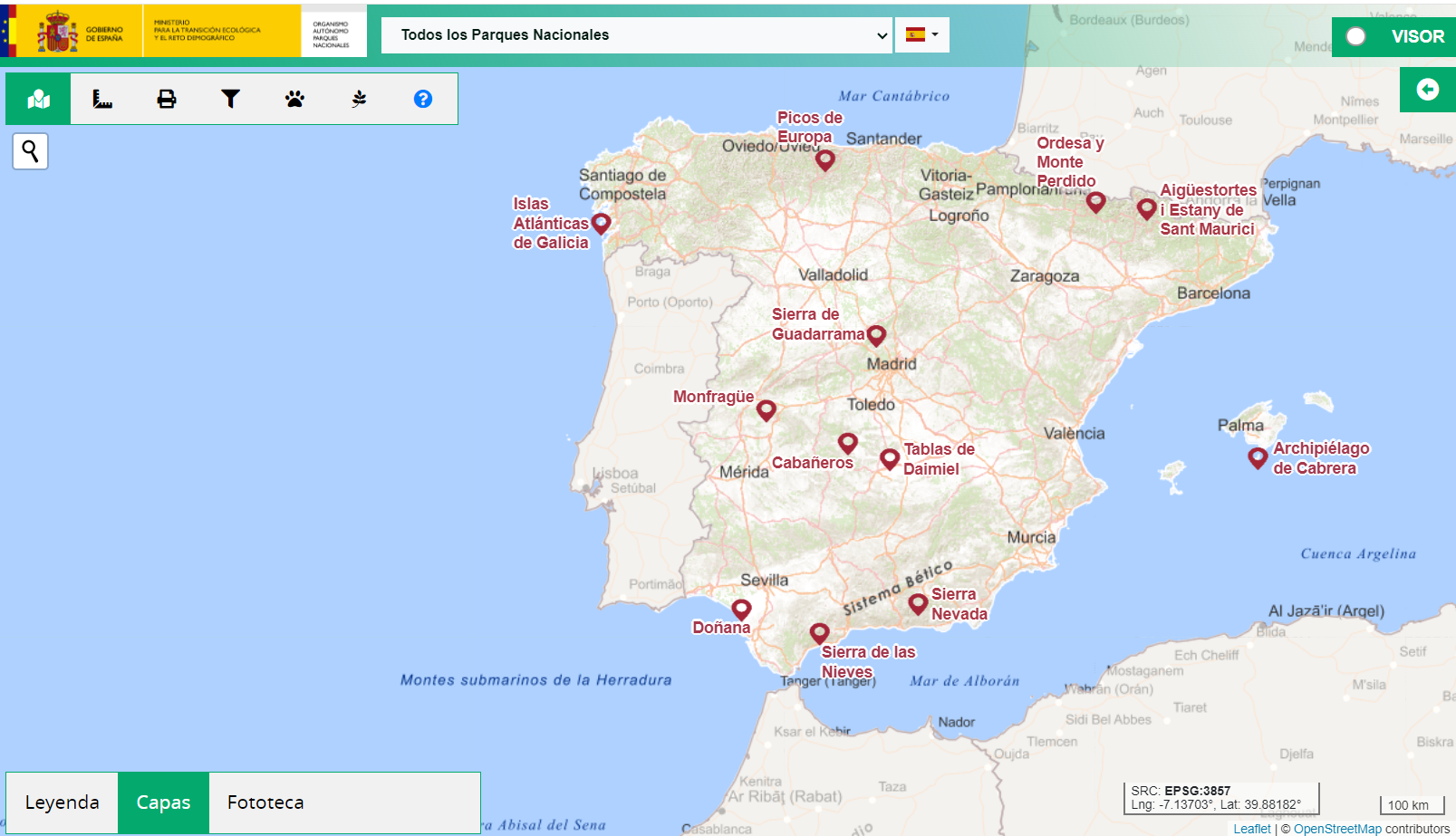1456x836 pixels.
Task: Open the help question mark icon
Action: [x=423, y=99]
